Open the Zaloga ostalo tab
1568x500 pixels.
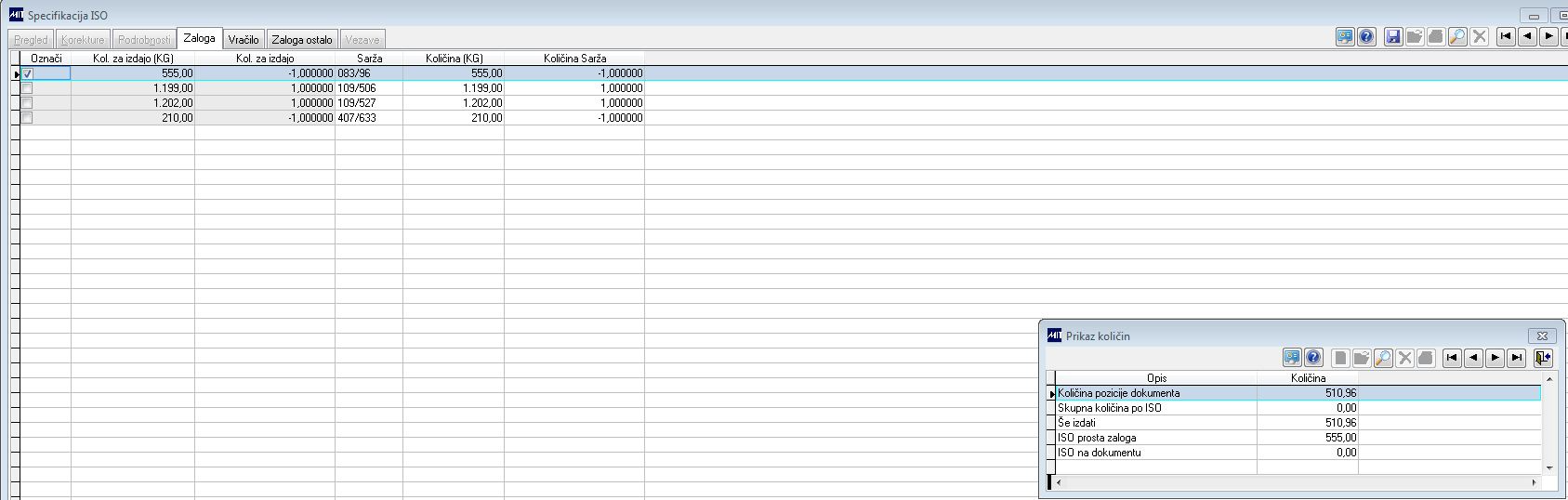click(302, 40)
